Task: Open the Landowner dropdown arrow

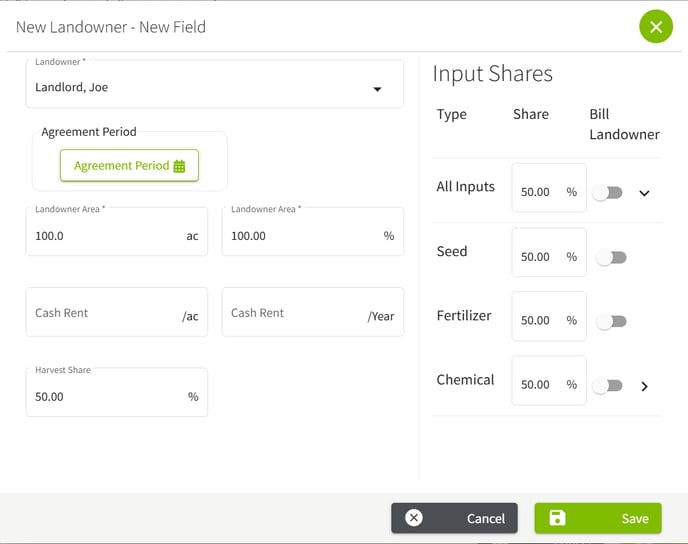Action: [377, 89]
